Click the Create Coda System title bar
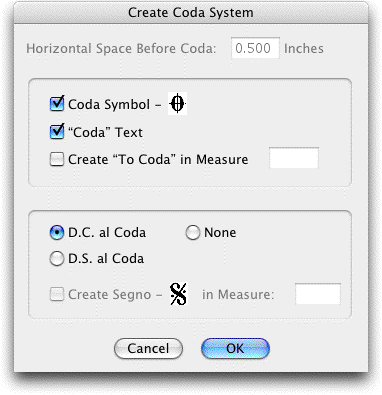Viewport: 382px width, 395px height. [191, 13]
